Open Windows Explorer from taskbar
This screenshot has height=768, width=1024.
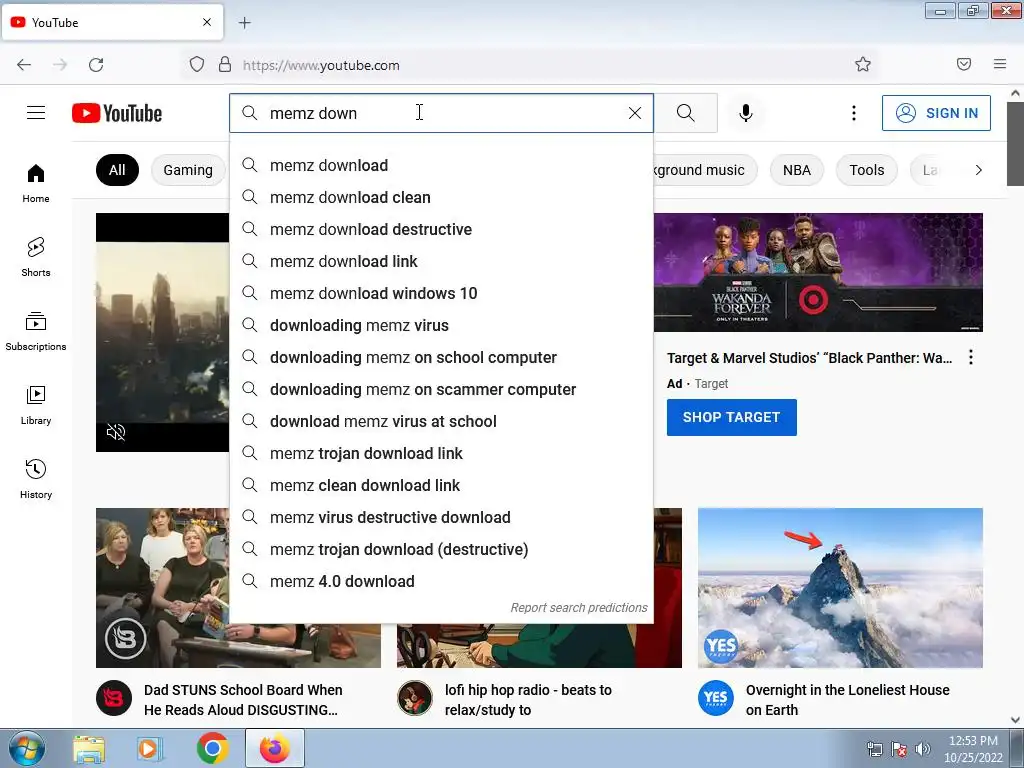89,748
